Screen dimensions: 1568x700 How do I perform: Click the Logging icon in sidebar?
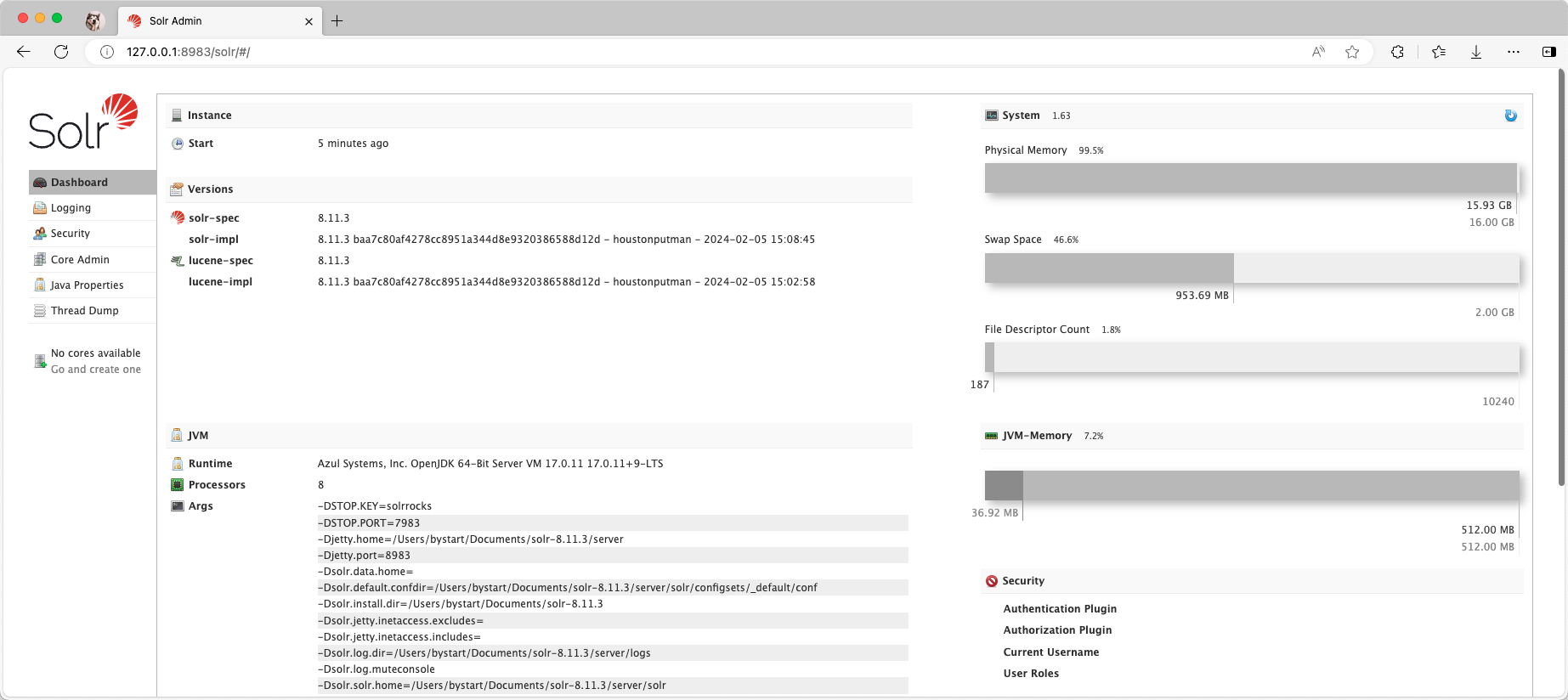pos(40,208)
